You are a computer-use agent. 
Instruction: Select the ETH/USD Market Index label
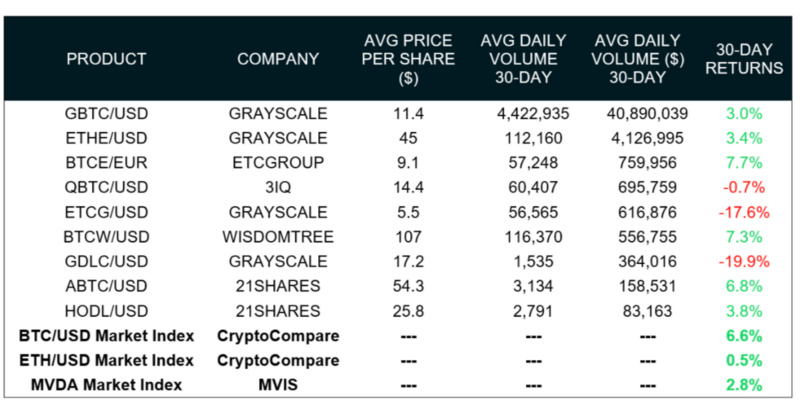point(107,360)
